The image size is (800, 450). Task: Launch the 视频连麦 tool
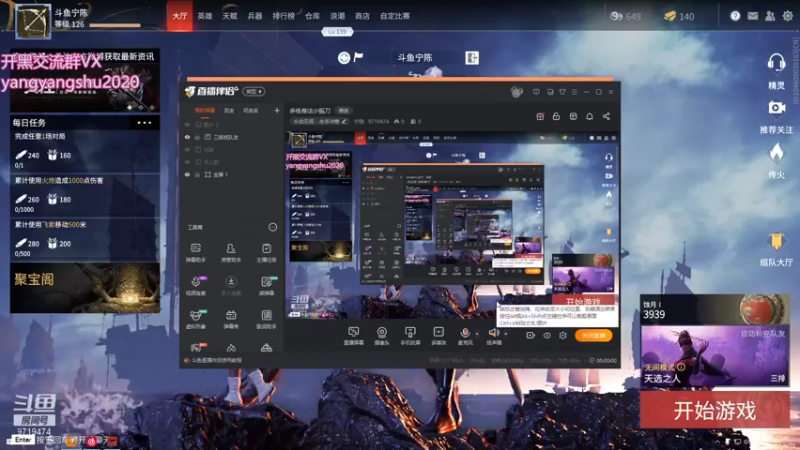coord(195,286)
